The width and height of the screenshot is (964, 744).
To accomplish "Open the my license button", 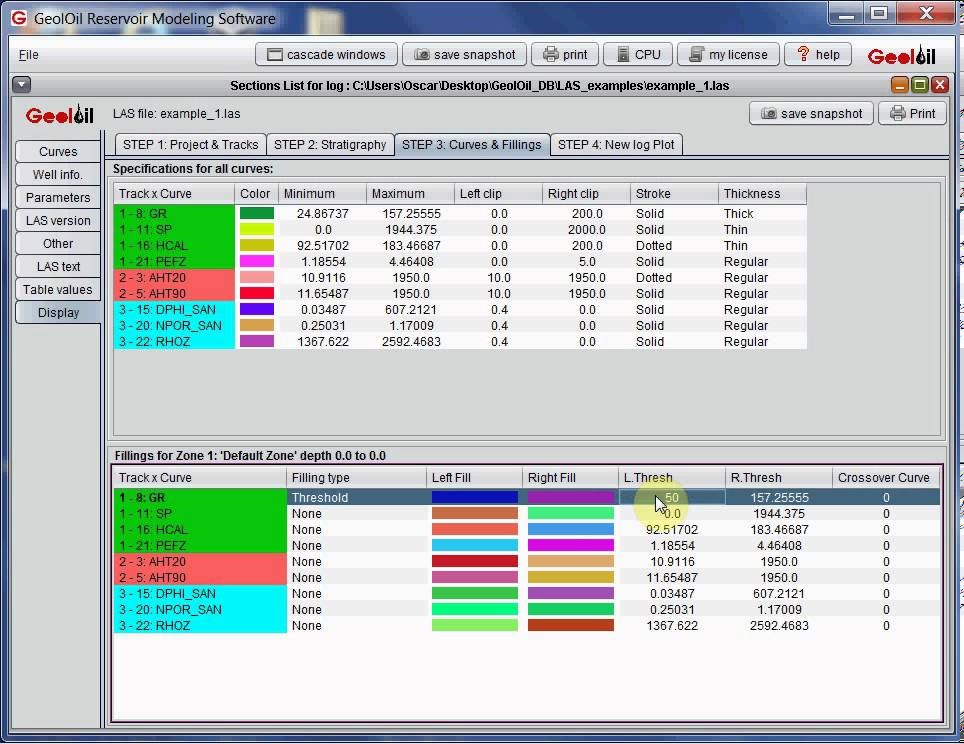I will (728, 55).
